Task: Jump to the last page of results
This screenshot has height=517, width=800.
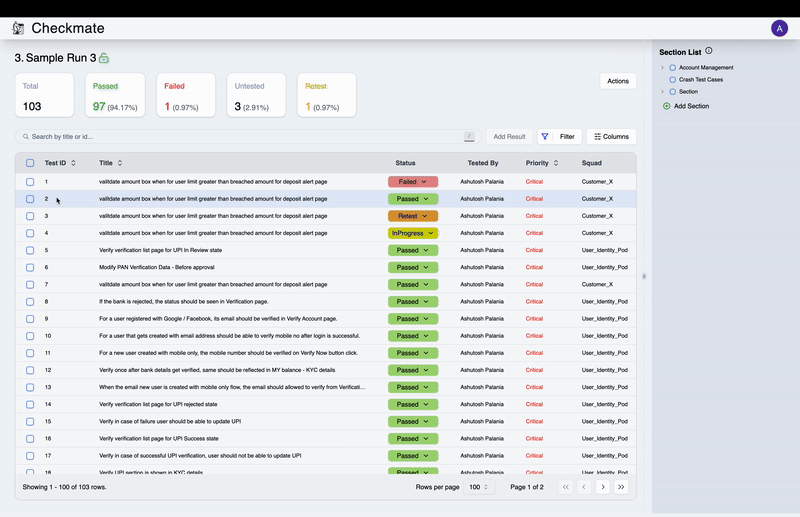Action: pyautogui.click(x=621, y=487)
